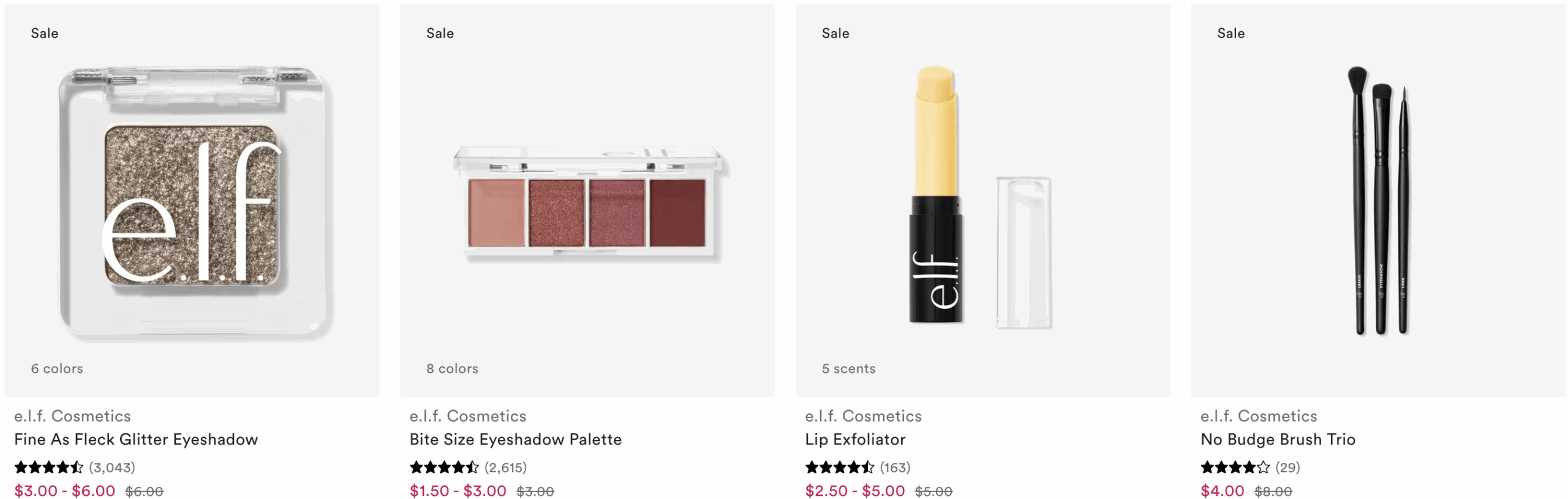The width and height of the screenshot is (1568, 499).
Task: Open star rating with 163 reviews
Action: coord(858,467)
